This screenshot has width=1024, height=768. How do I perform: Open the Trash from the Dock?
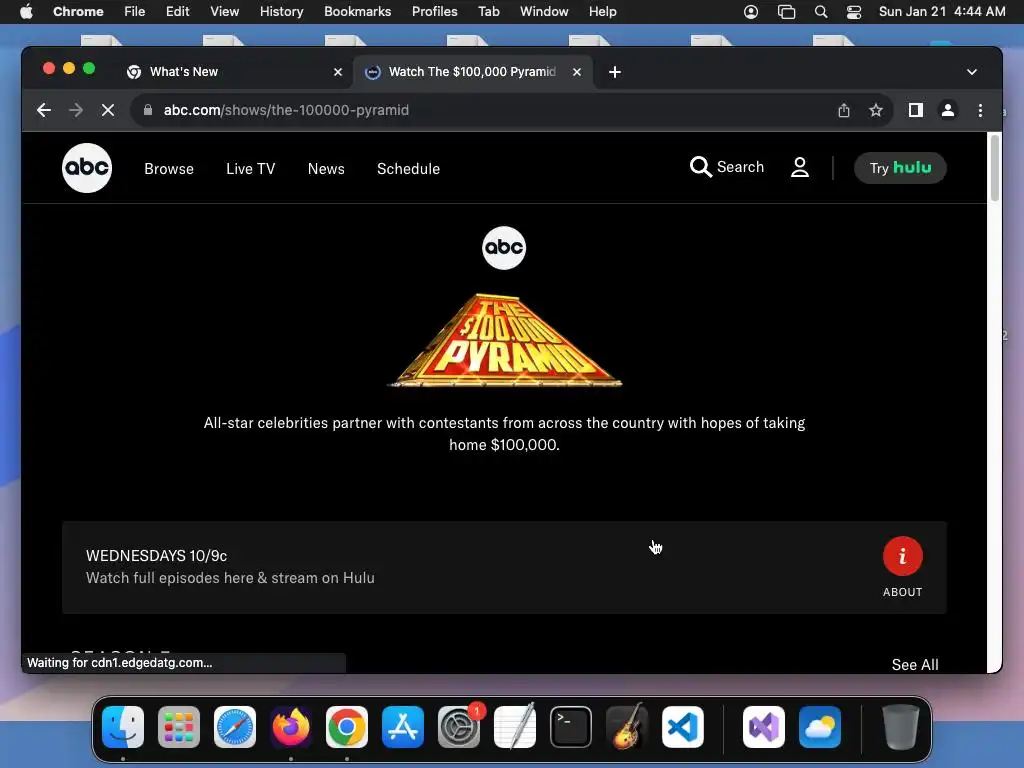pyautogui.click(x=901, y=727)
